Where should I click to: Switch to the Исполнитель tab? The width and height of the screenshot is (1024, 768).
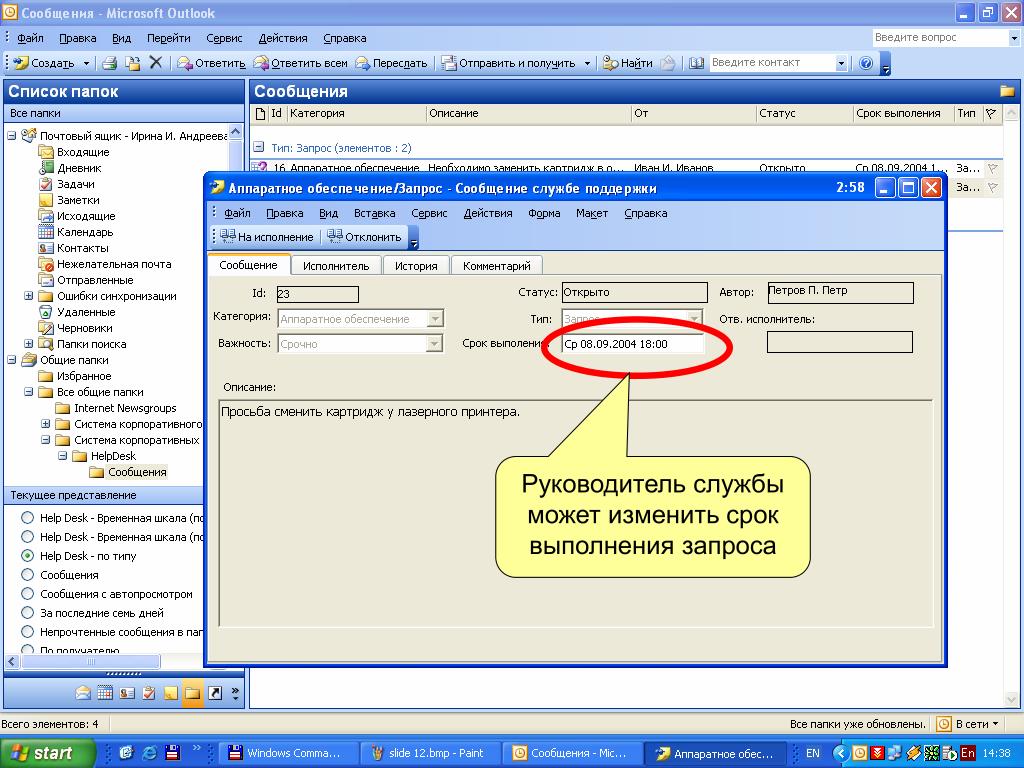pyautogui.click(x=336, y=266)
